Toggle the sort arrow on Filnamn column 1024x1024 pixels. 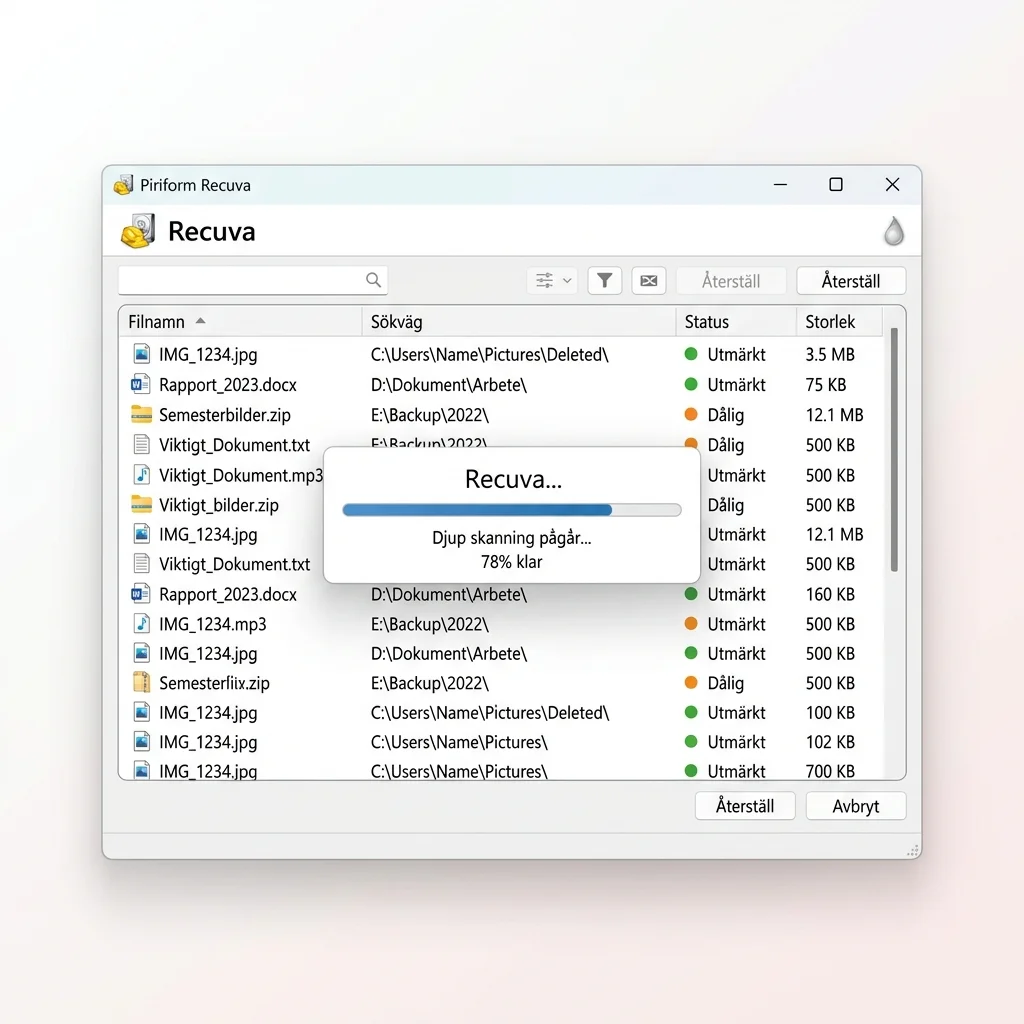[200, 321]
